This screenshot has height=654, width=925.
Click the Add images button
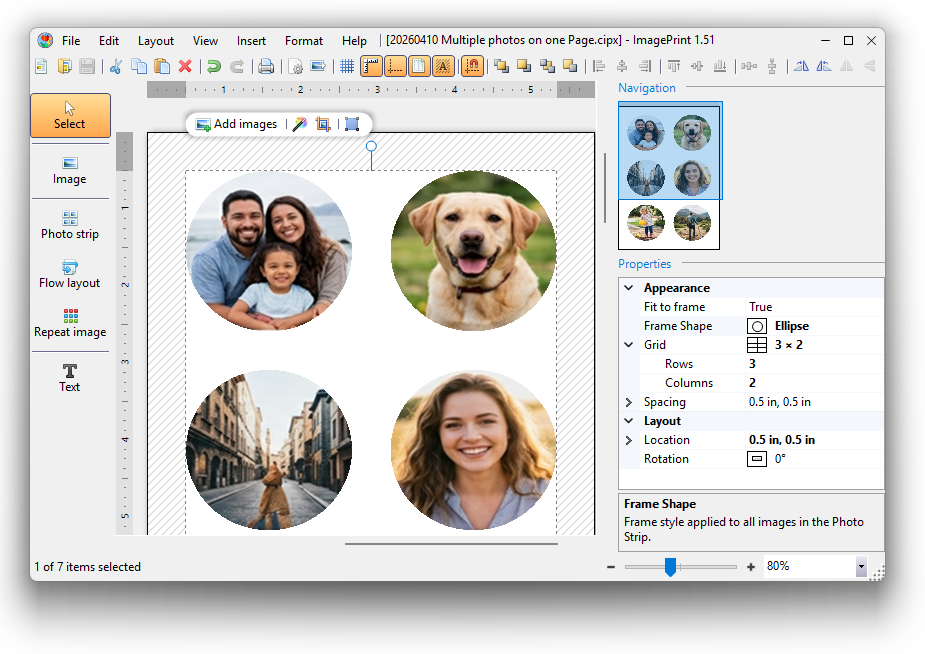pyautogui.click(x=236, y=124)
